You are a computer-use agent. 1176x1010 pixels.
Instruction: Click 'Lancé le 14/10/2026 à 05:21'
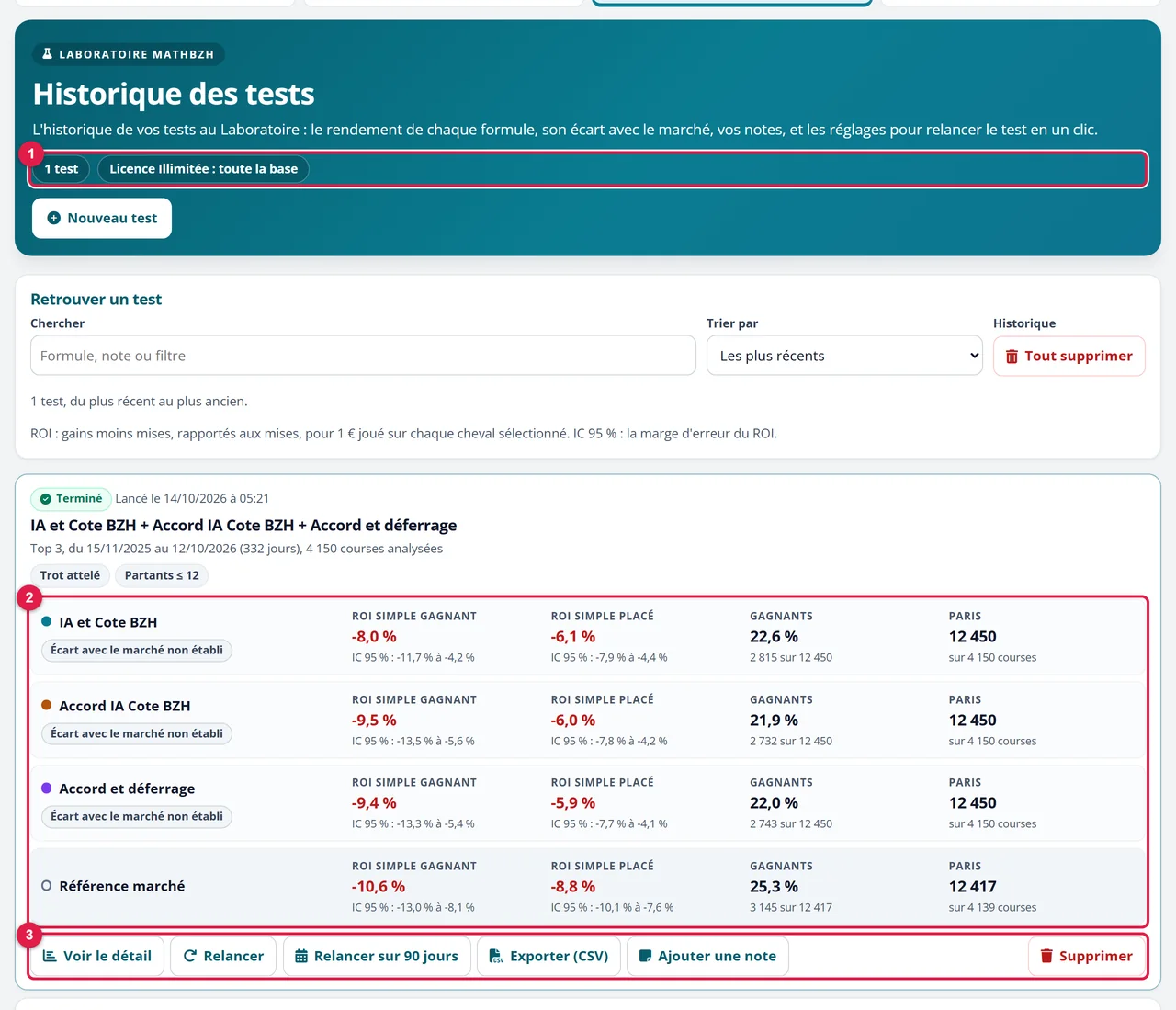pos(192,499)
